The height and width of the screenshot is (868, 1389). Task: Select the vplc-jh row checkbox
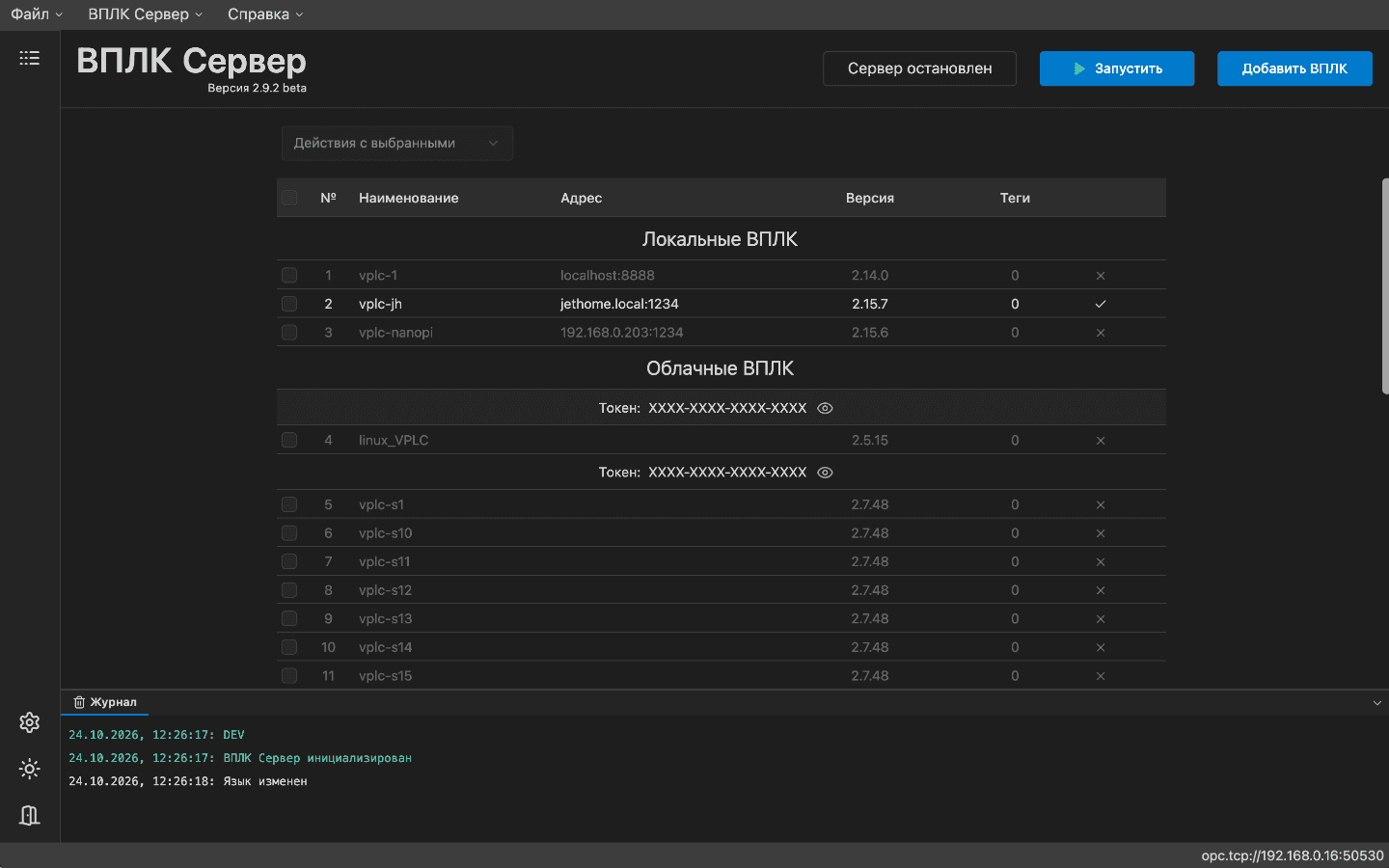(x=289, y=304)
